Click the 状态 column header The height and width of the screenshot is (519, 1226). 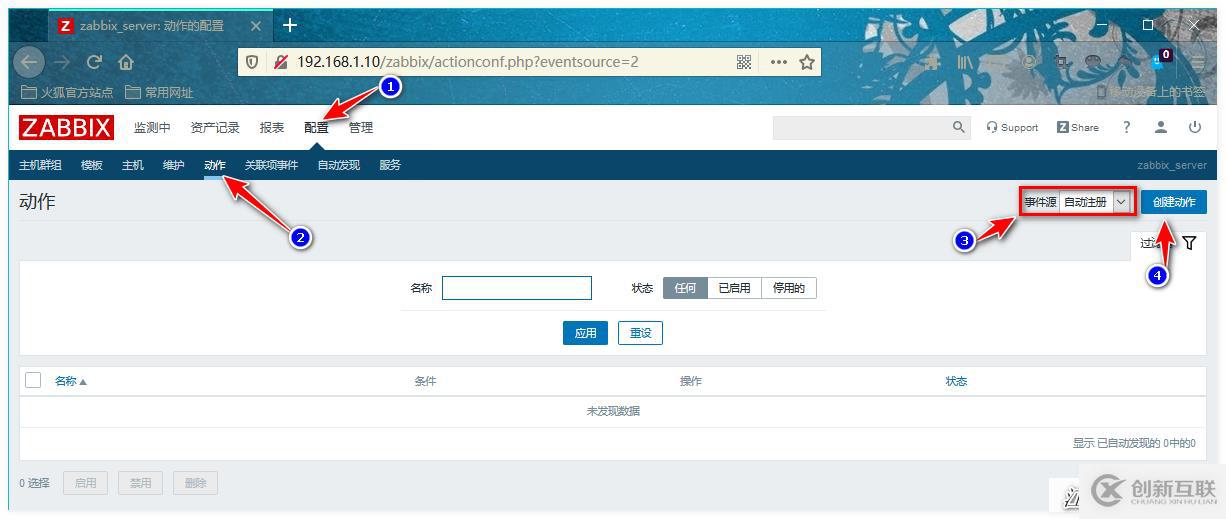[956, 381]
